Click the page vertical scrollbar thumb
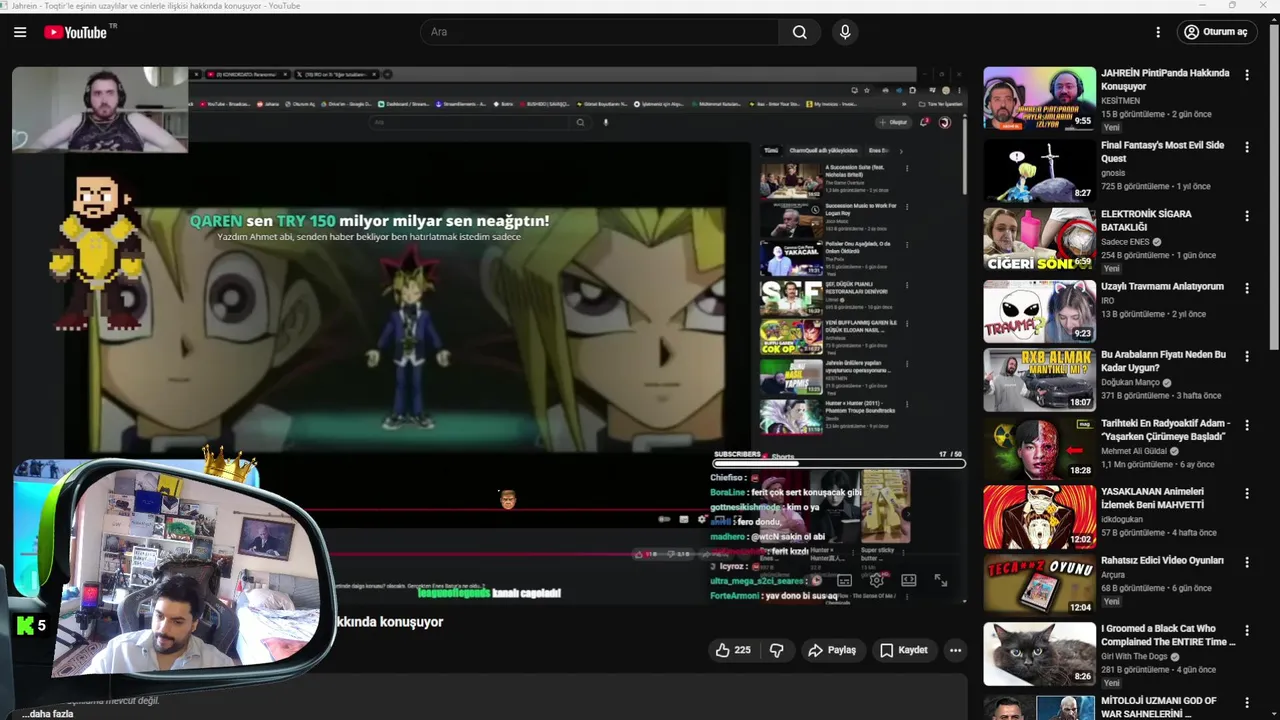The width and height of the screenshot is (1280, 720). [1274, 185]
